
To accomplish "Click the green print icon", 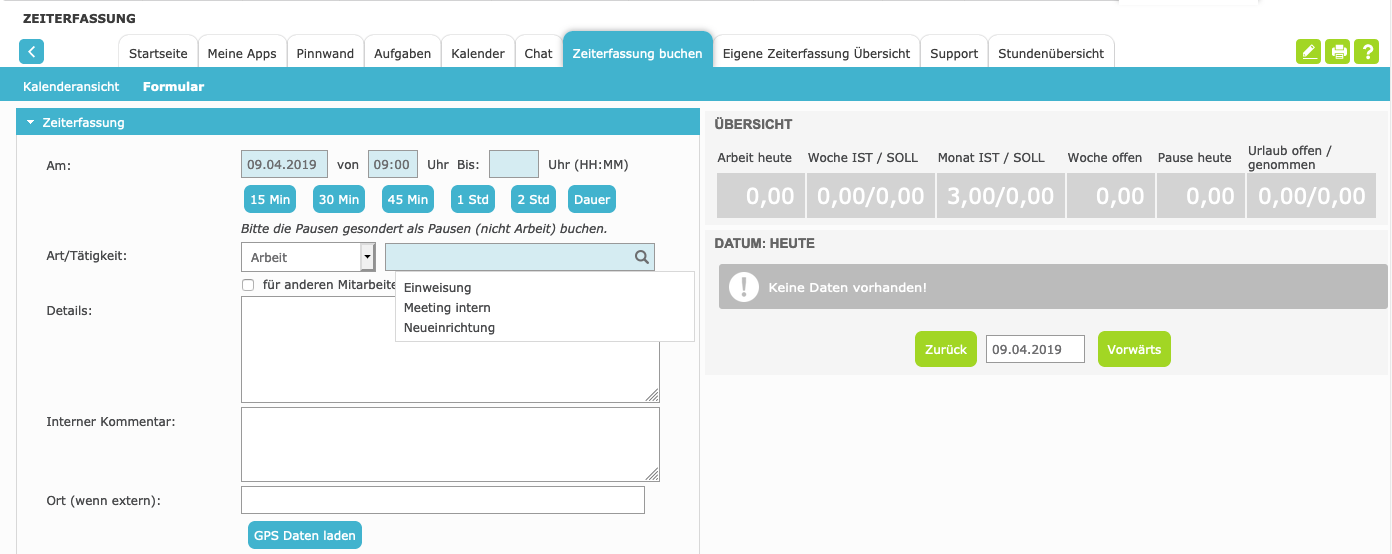I will (x=1337, y=53).
